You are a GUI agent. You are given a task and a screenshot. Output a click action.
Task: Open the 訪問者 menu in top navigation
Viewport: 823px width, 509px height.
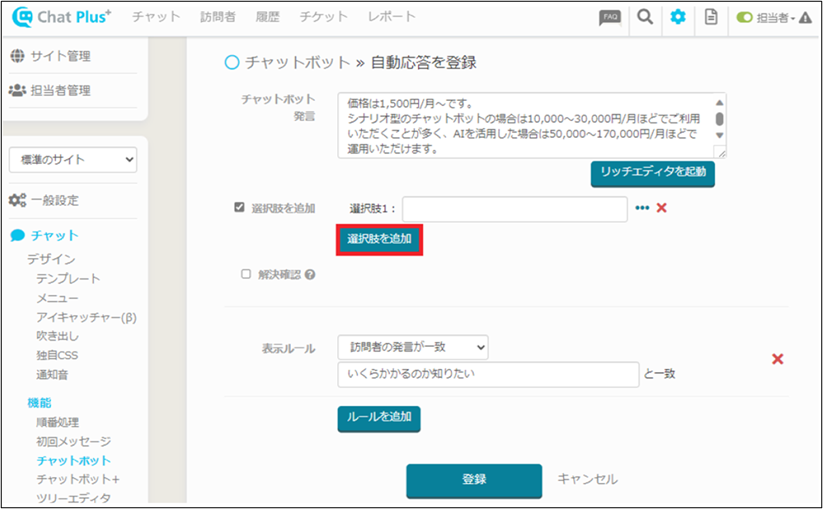(x=217, y=17)
